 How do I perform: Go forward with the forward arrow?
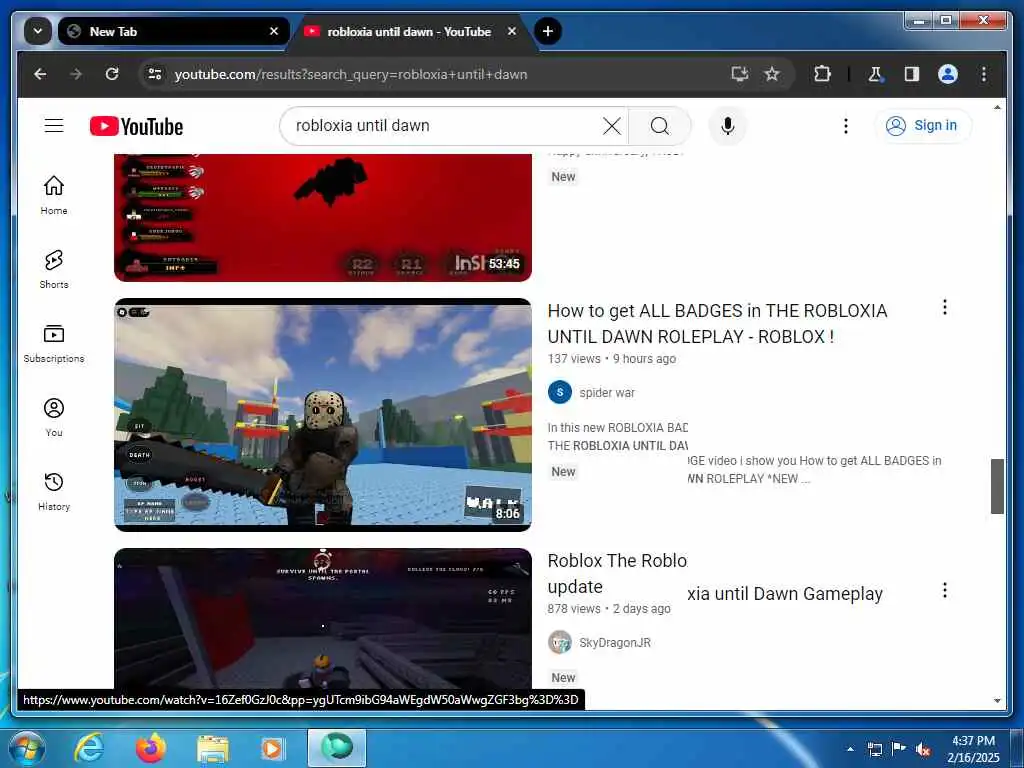pos(76,74)
